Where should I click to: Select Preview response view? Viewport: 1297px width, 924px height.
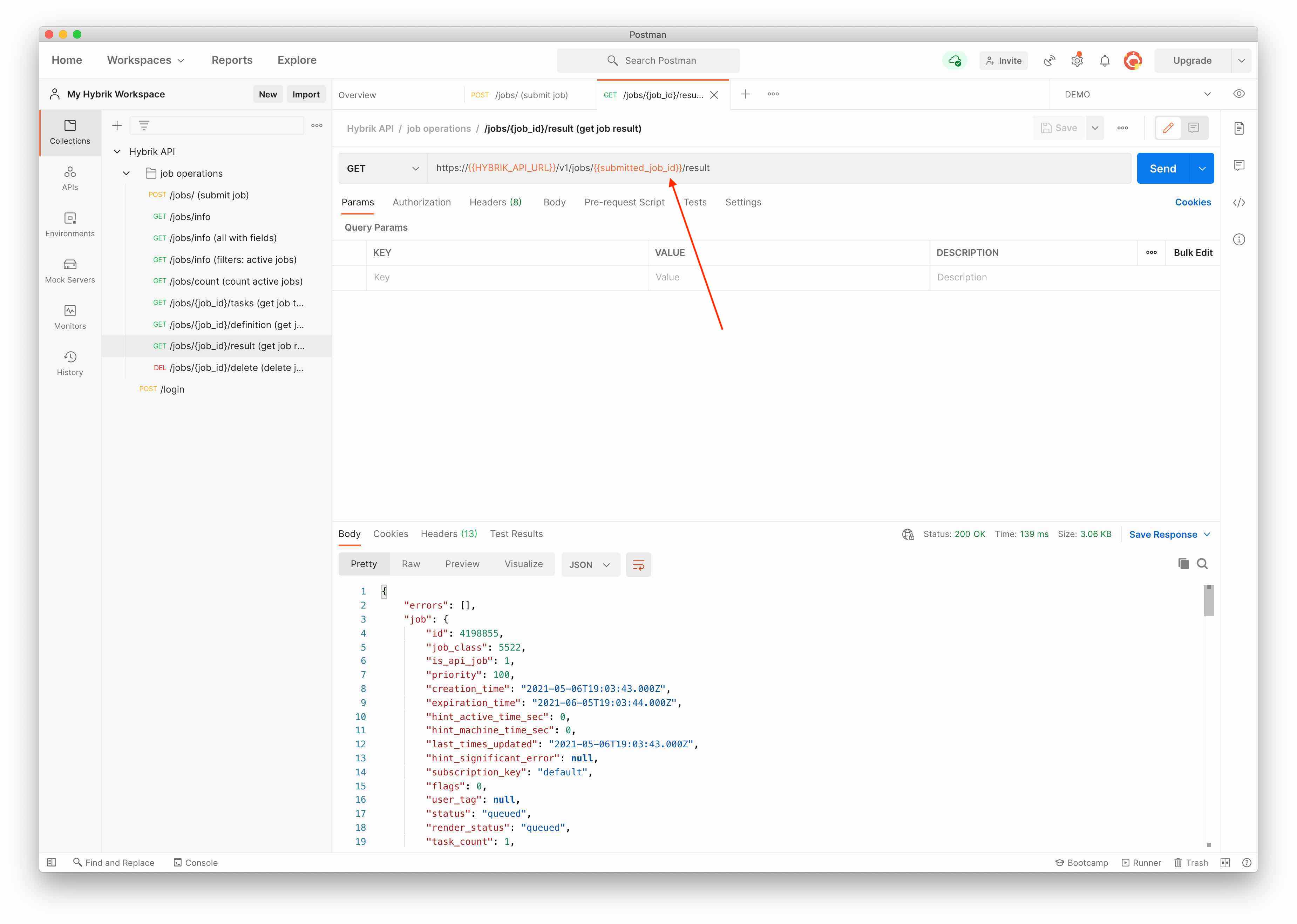(462, 564)
